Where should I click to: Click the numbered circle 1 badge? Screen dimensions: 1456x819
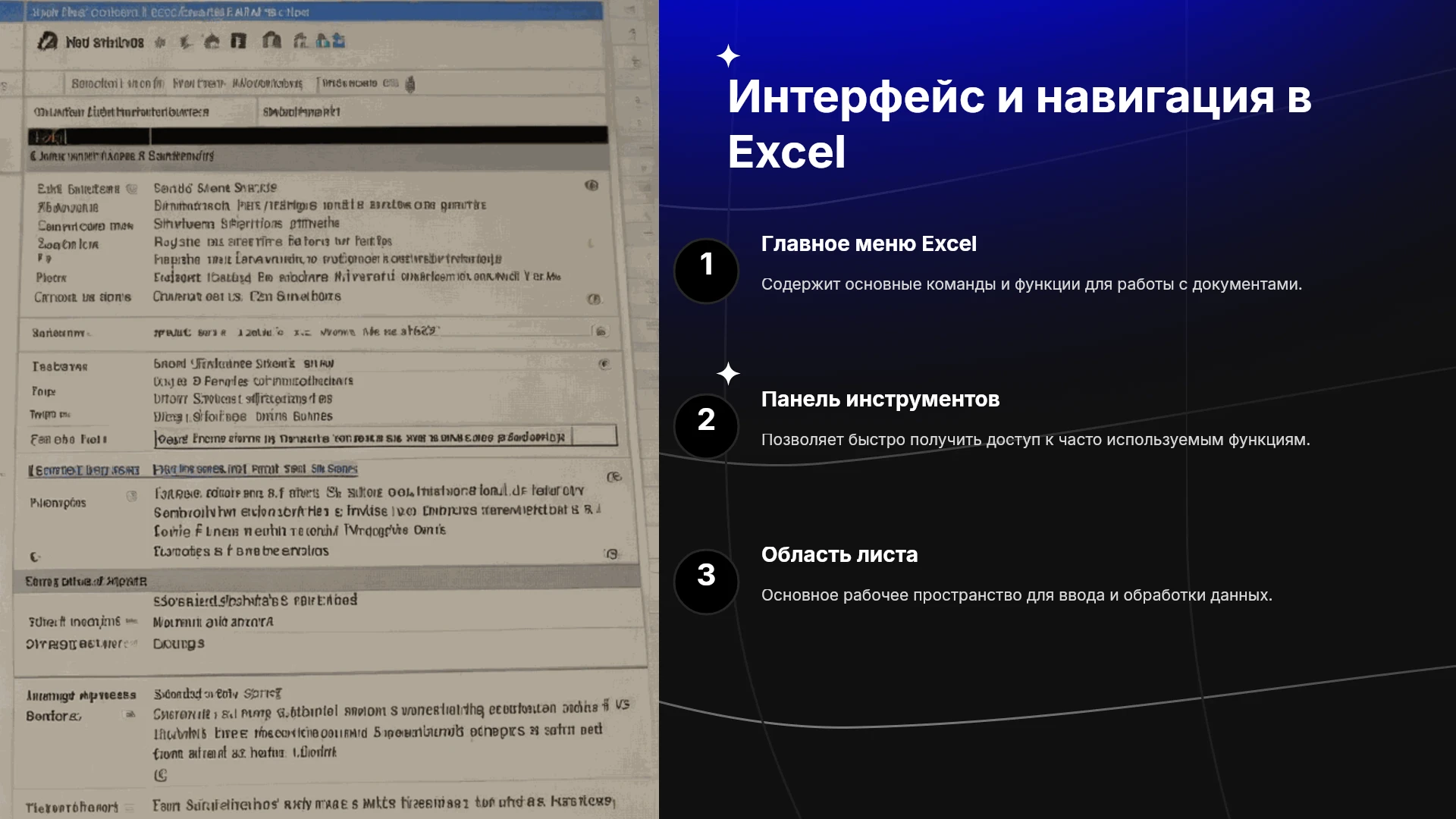coord(706,271)
